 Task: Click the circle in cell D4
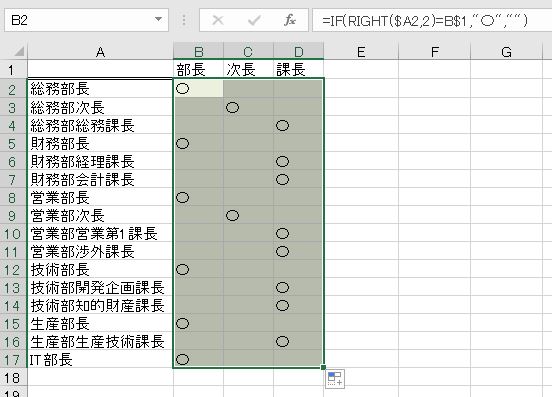click(282, 125)
